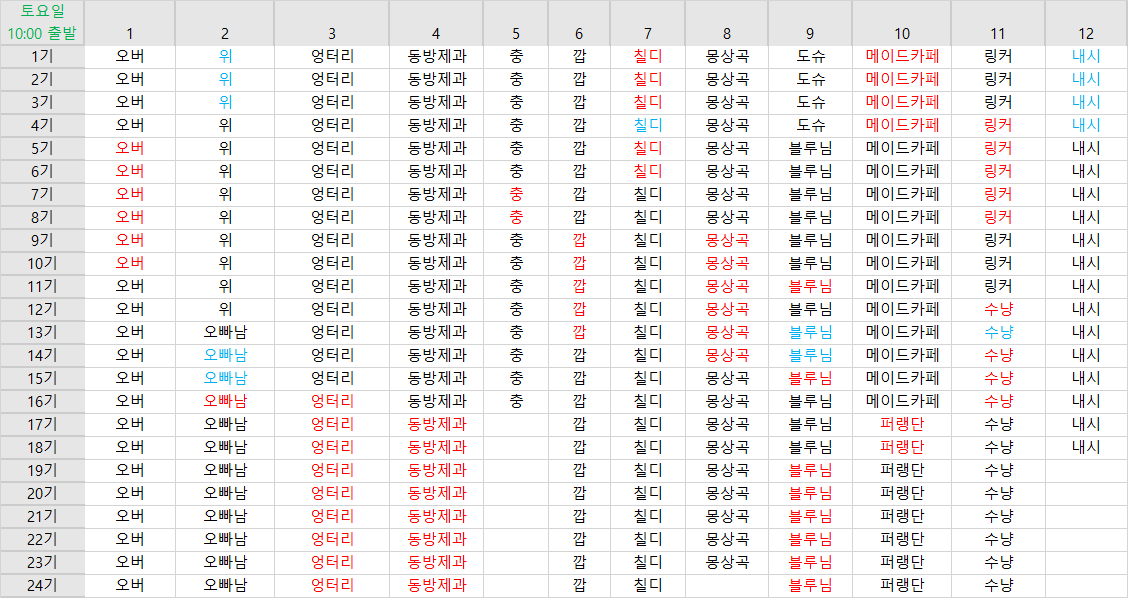Screen dimensions: 1128x598
Task: Click the 토요일 10:00 출발 corner cell
Action: pos(42,22)
